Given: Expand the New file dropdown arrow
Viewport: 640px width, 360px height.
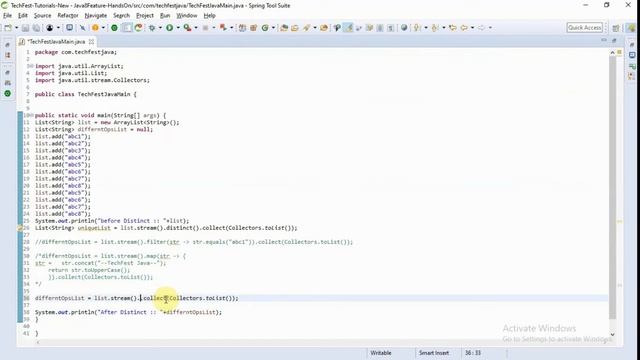Looking at the screenshot, I should (x=16, y=28).
